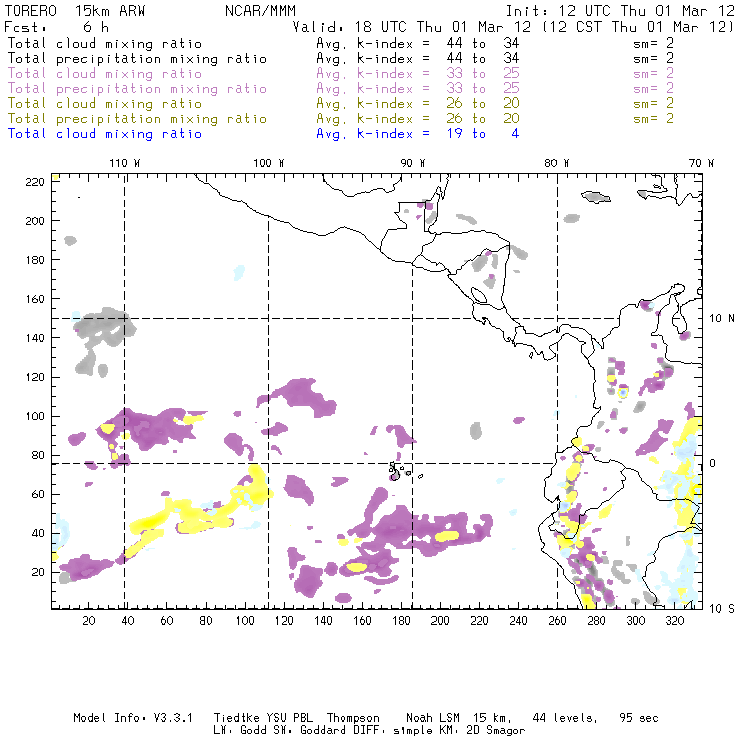Viewport: 740px width, 740px height.
Task: Click the black "Total precipitation mixing ratio" legend line
Action: [x=137, y=59]
